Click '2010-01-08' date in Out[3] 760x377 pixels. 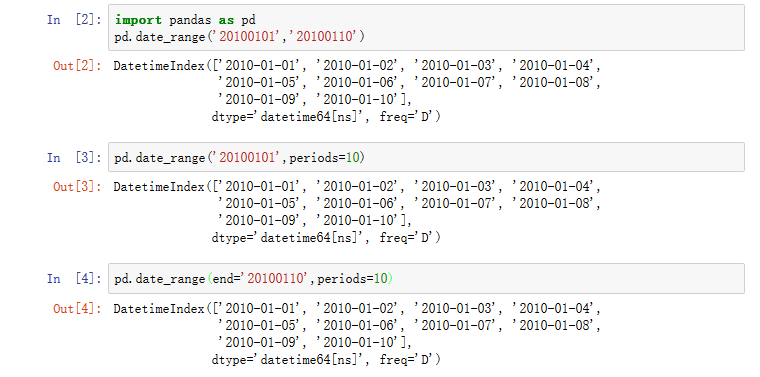(553, 204)
